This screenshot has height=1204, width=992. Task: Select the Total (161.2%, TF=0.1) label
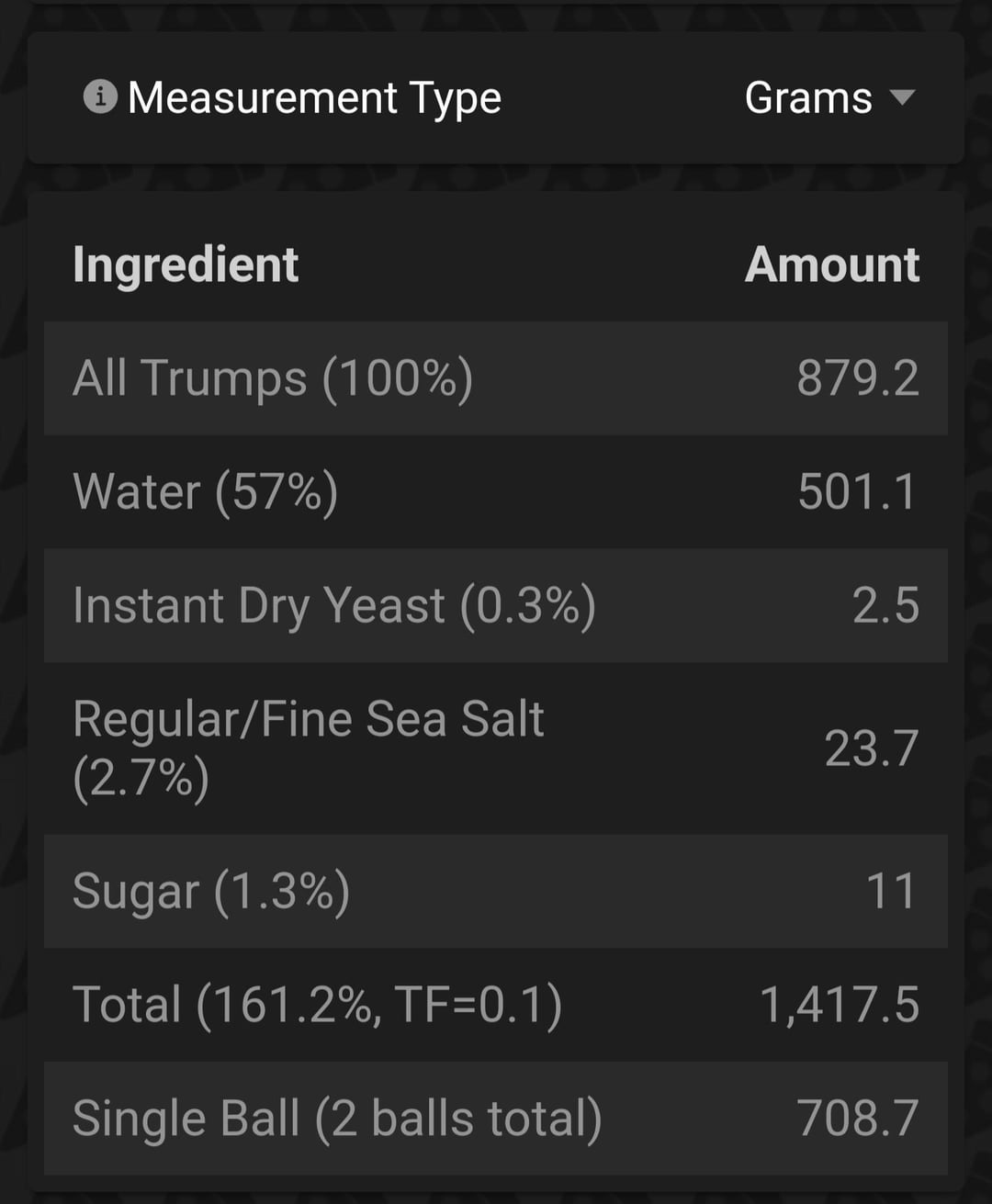317,1004
